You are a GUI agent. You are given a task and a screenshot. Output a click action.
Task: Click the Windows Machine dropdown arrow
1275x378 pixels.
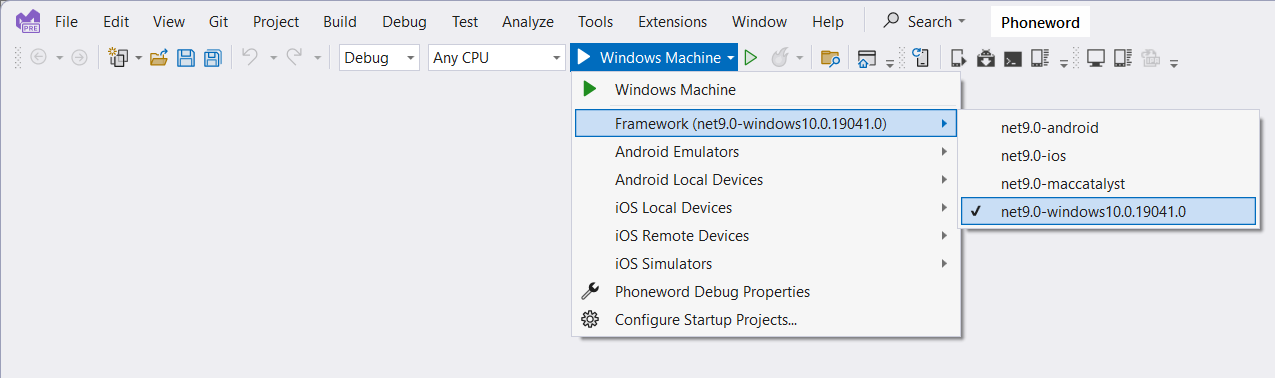click(x=731, y=58)
